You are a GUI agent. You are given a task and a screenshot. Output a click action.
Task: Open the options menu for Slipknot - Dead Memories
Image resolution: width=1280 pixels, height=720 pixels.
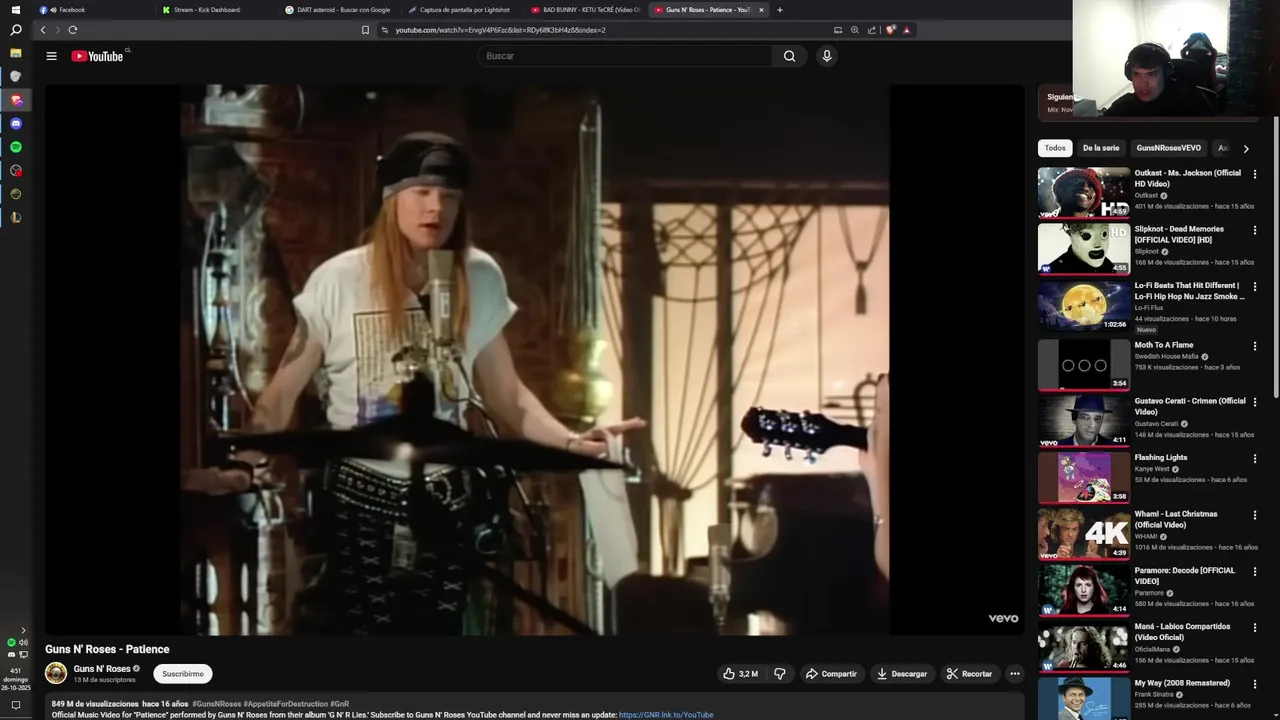[x=1255, y=230]
